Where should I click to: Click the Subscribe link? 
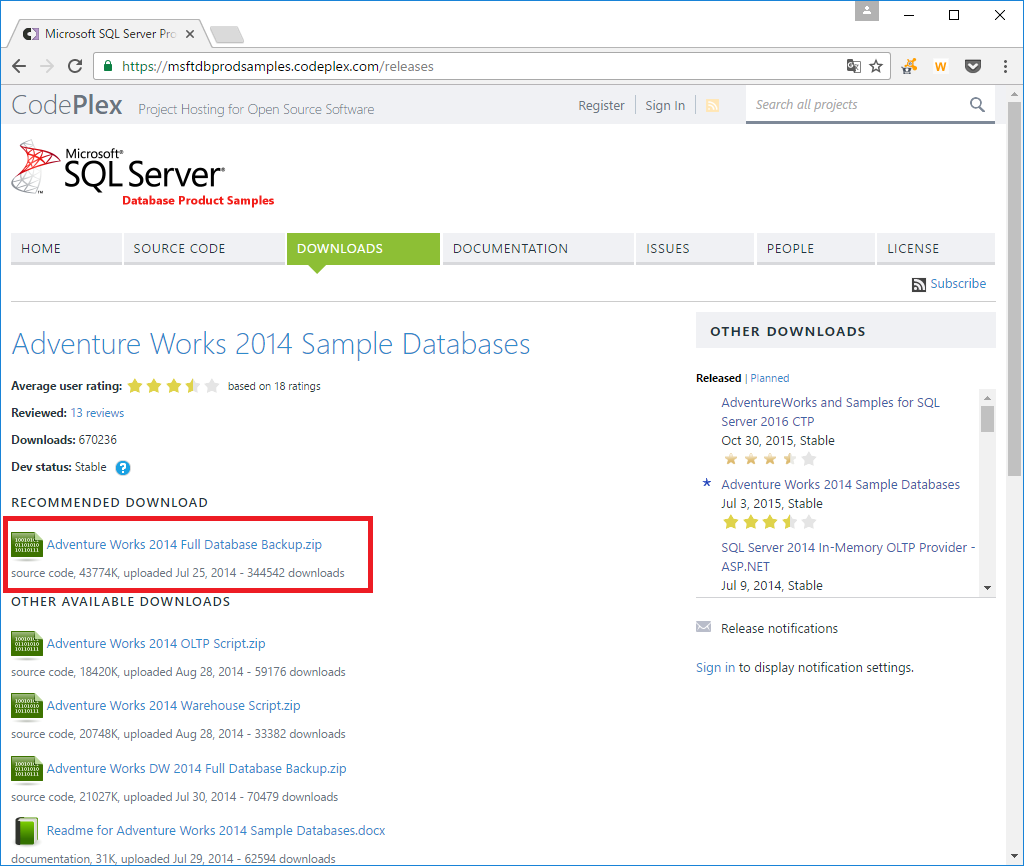[x=958, y=284]
